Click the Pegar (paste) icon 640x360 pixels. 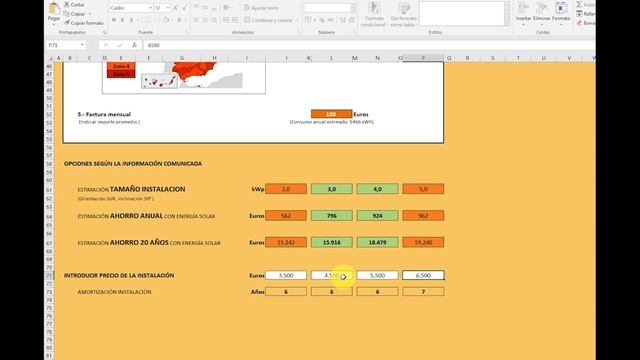54,9
